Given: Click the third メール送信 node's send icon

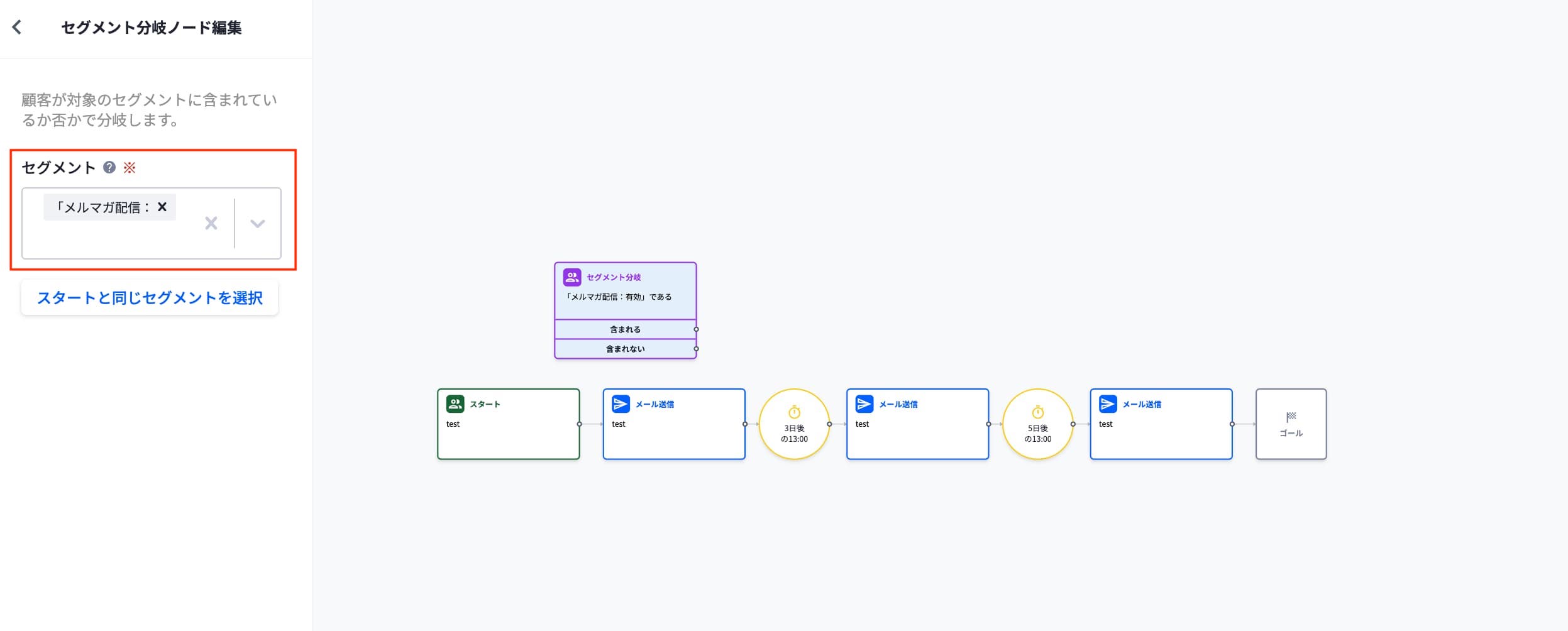Looking at the screenshot, I should [1107, 404].
